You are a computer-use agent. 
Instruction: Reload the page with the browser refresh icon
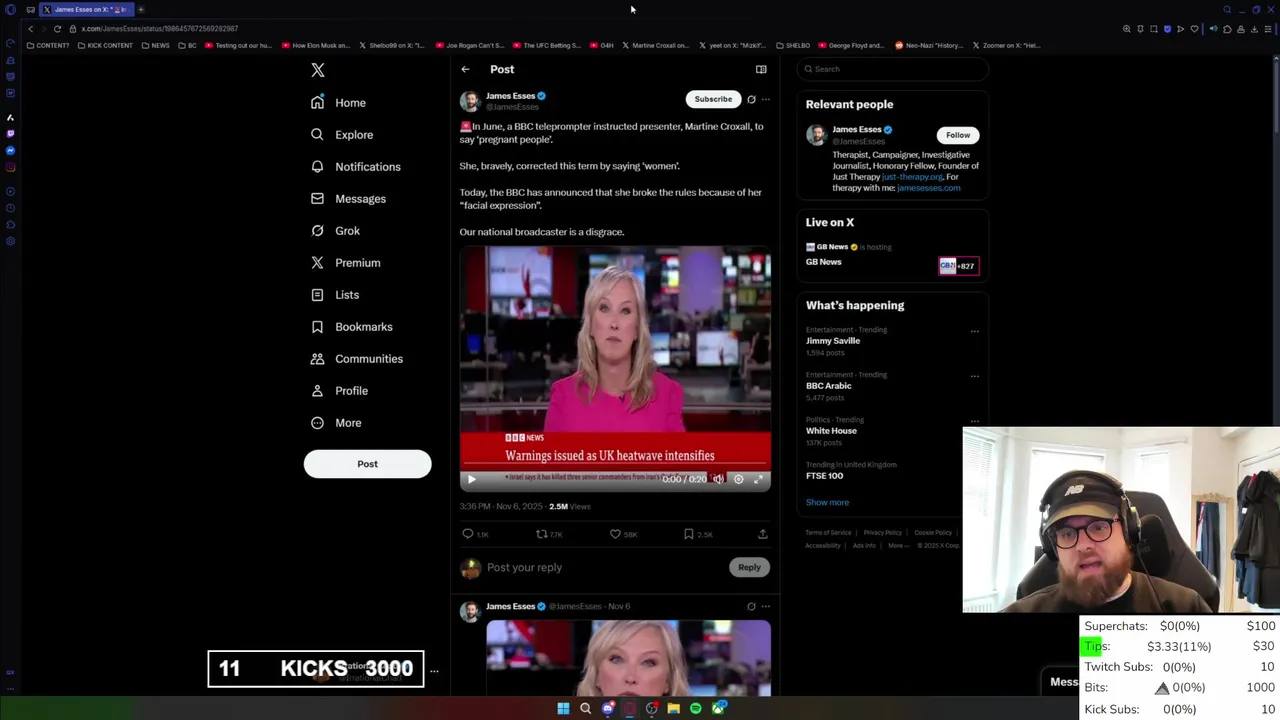[x=57, y=29]
